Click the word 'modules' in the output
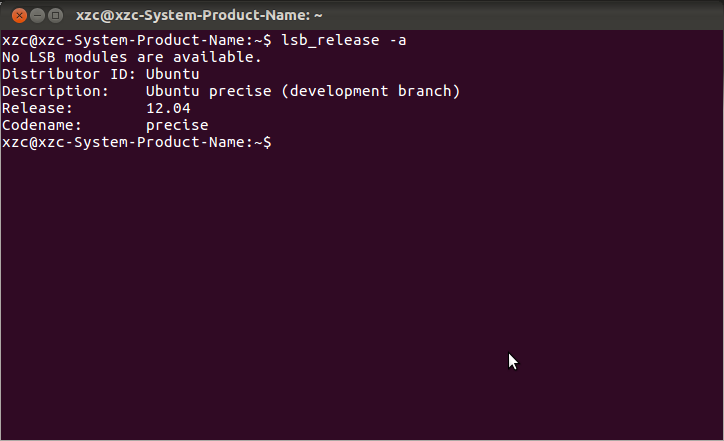 96,57
